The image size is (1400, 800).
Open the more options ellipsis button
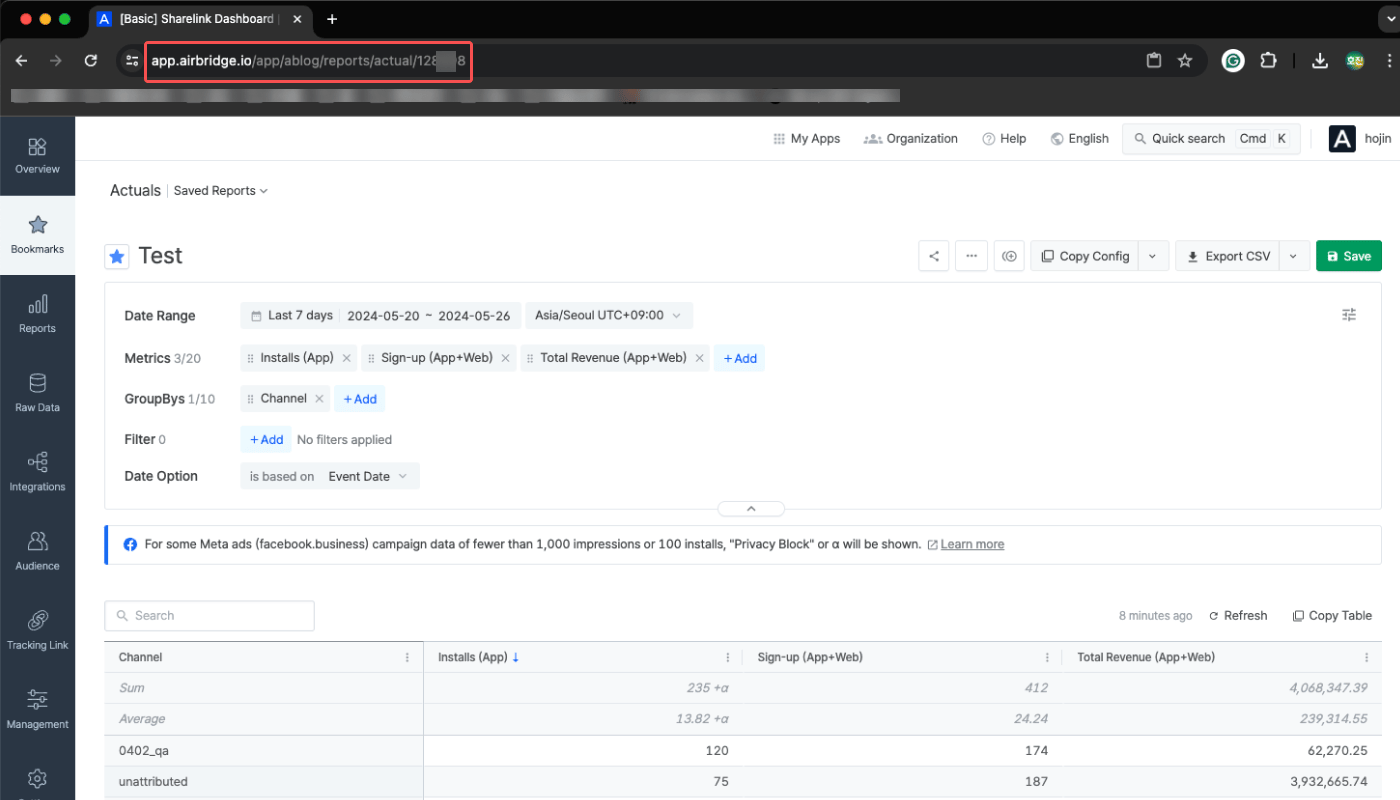pyautogui.click(x=971, y=256)
